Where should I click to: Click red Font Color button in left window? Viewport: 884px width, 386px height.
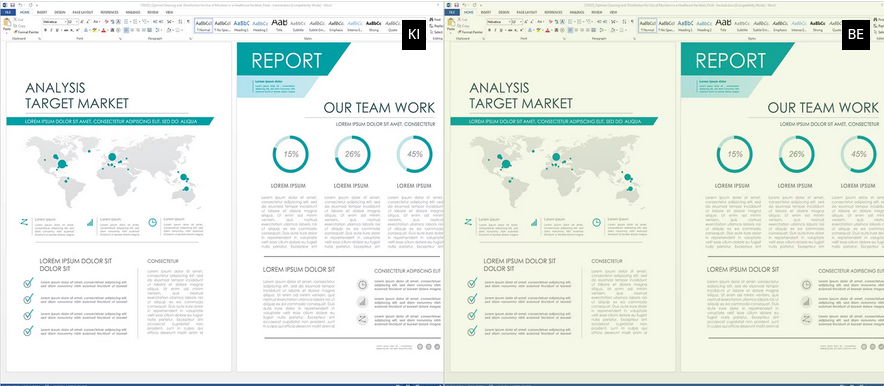[x=103, y=30]
